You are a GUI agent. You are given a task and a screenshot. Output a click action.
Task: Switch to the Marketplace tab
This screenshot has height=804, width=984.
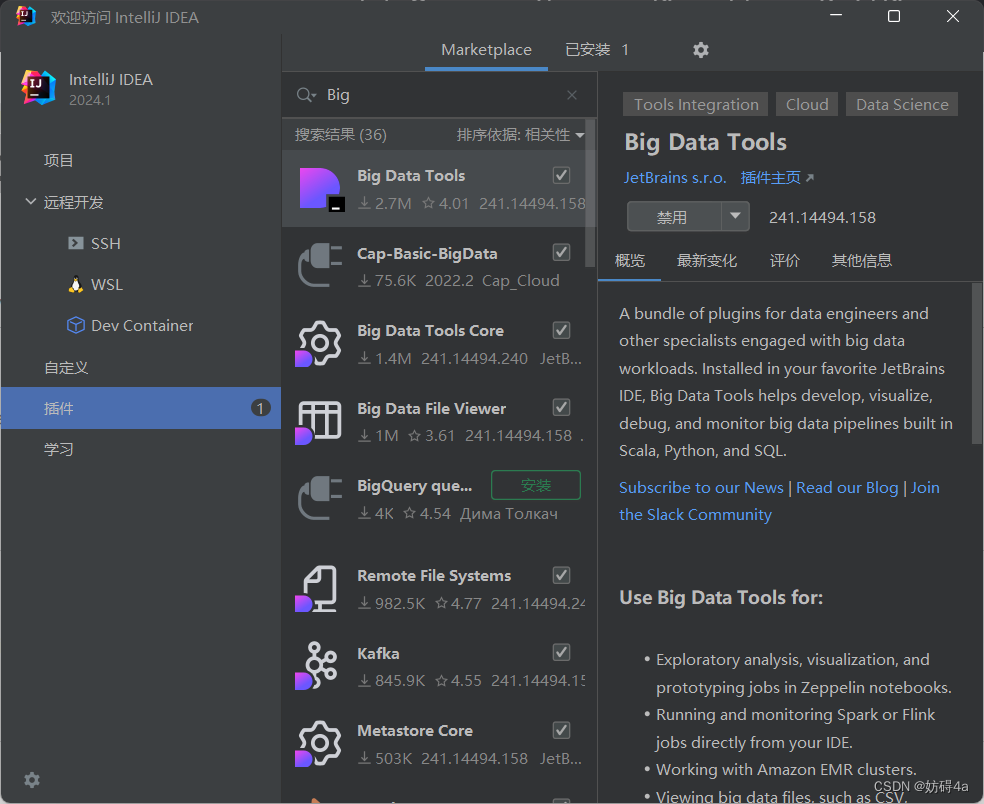[486, 50]
